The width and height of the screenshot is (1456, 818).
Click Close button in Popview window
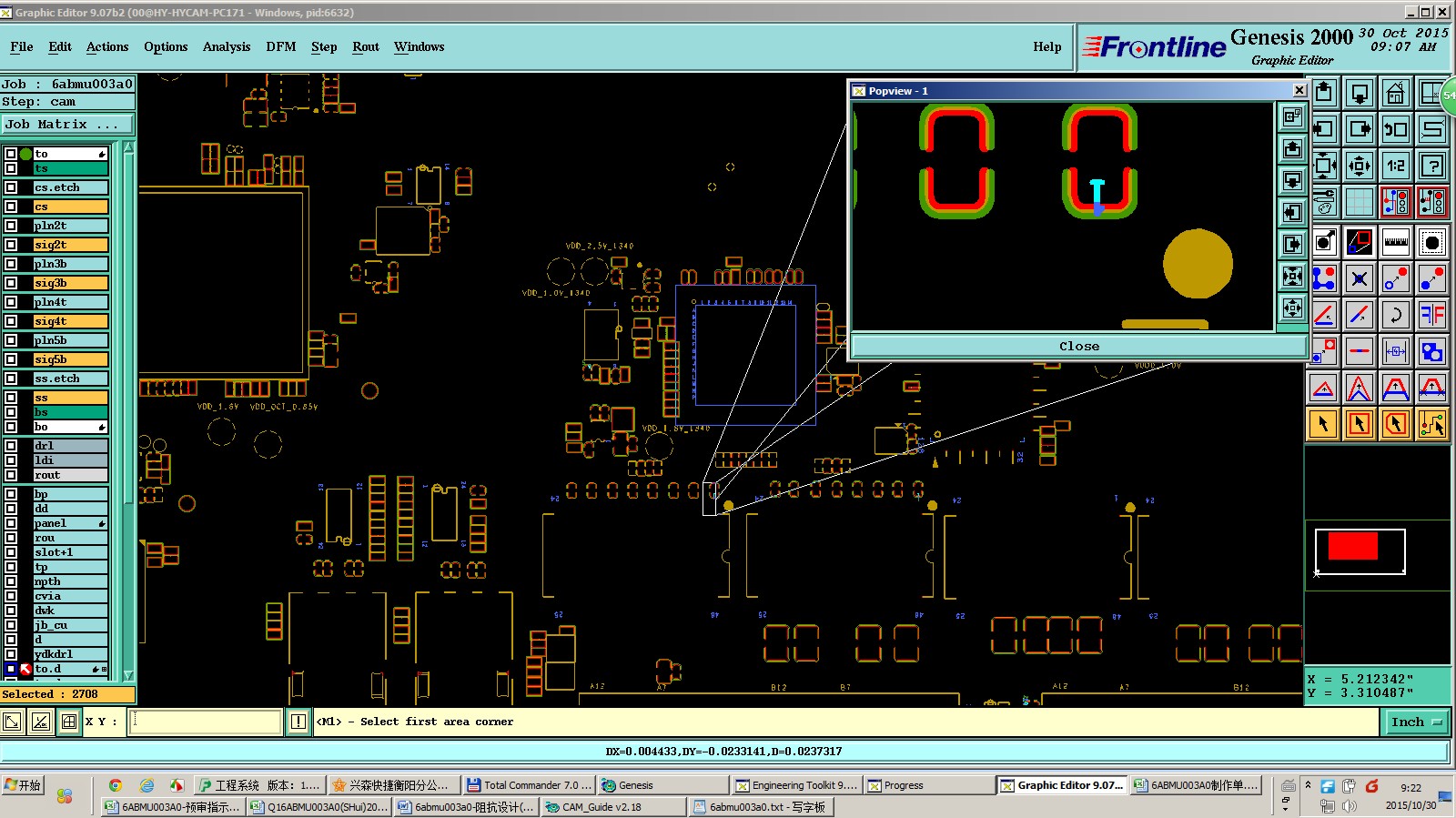(1079, 347)
